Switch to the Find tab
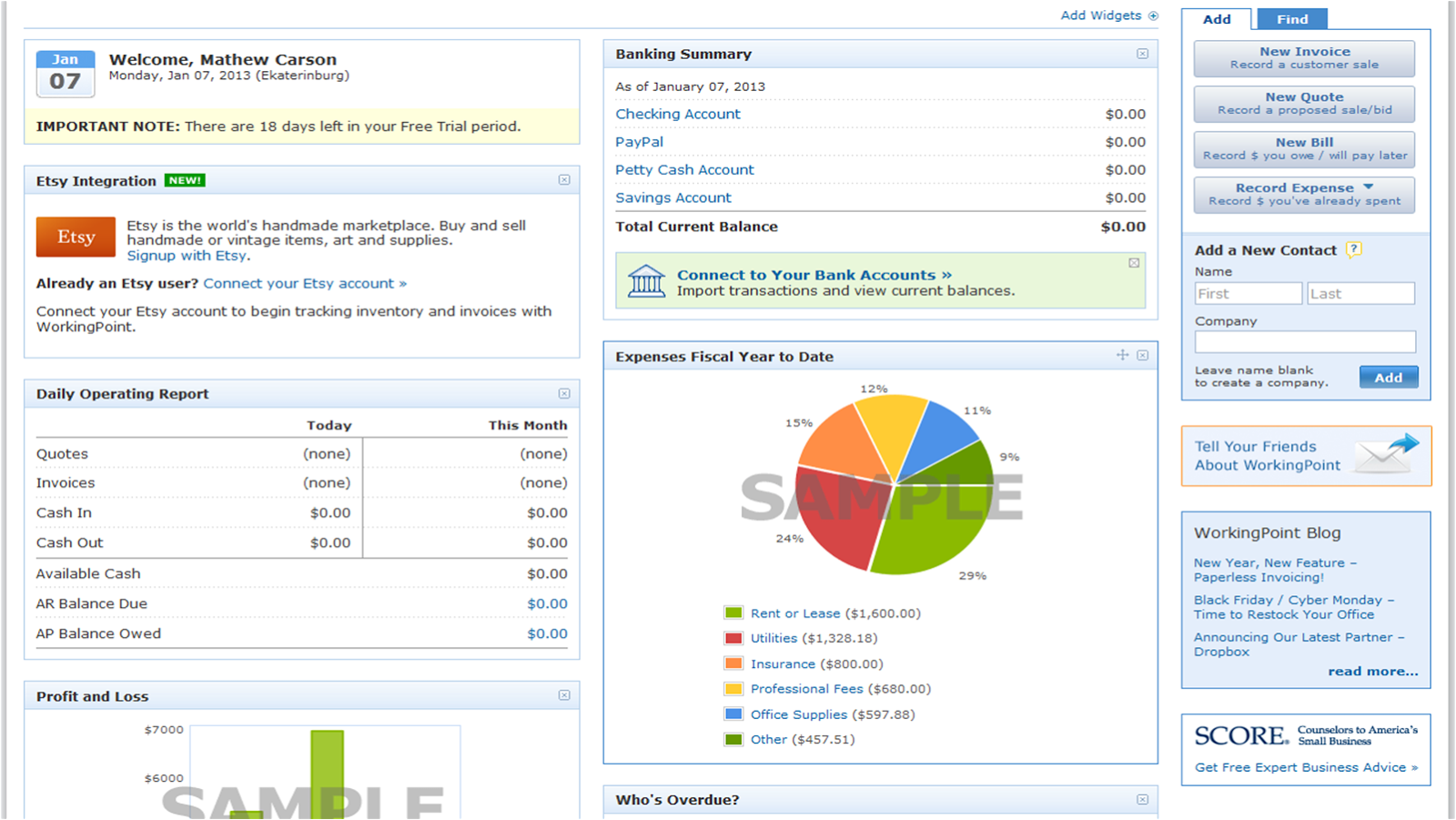This screenshot has height=820, width=1456. point(1291,18)
